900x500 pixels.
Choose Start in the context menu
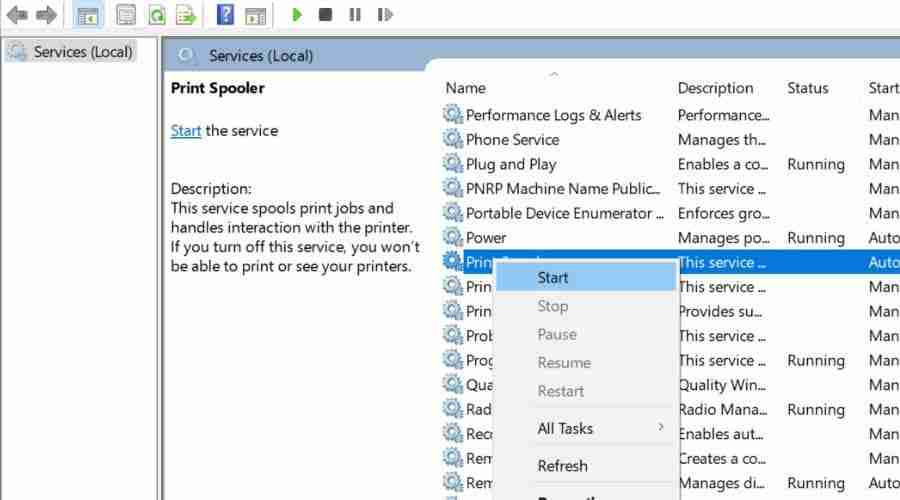[585, 278]
